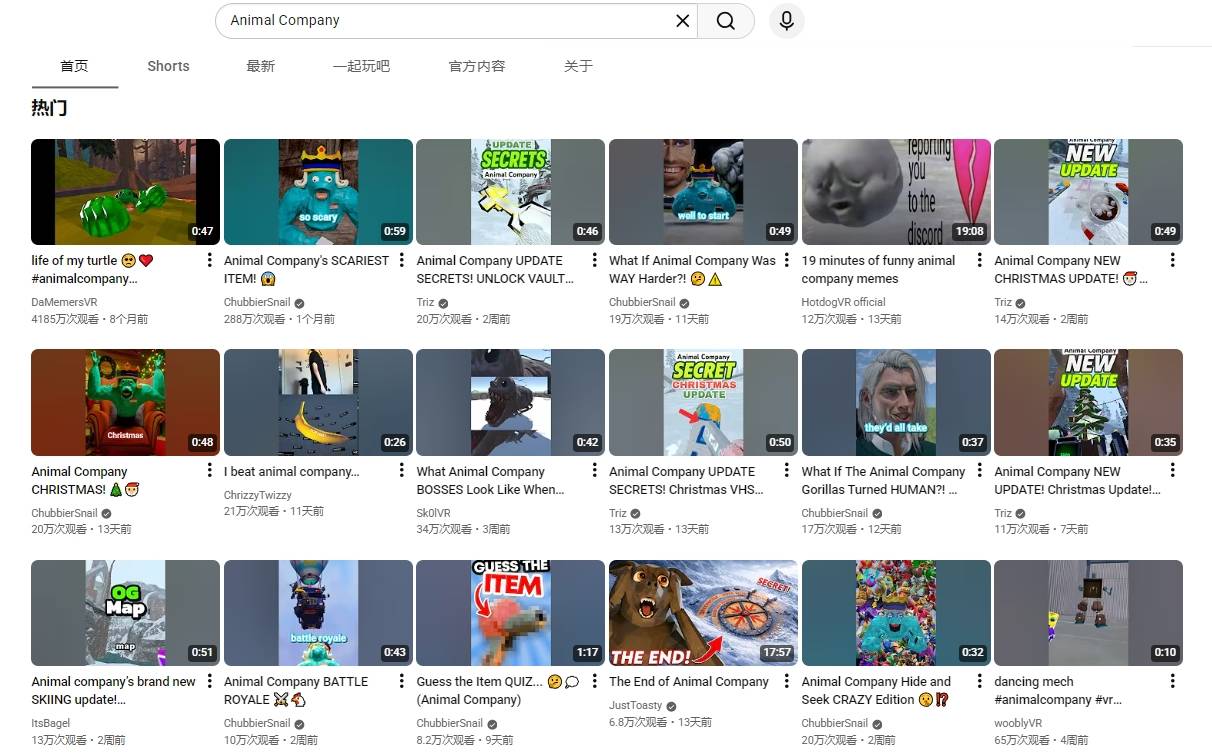
Task: Open the three-dot menu for 'life of my turtle' video
Action: click(209, 261)
